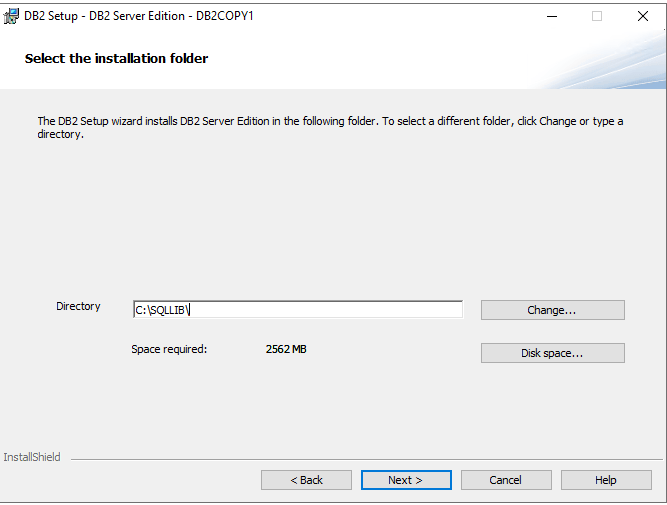Click the "Select the installation folder" heading
Screen dimensions: 667x505
(116, 59)
